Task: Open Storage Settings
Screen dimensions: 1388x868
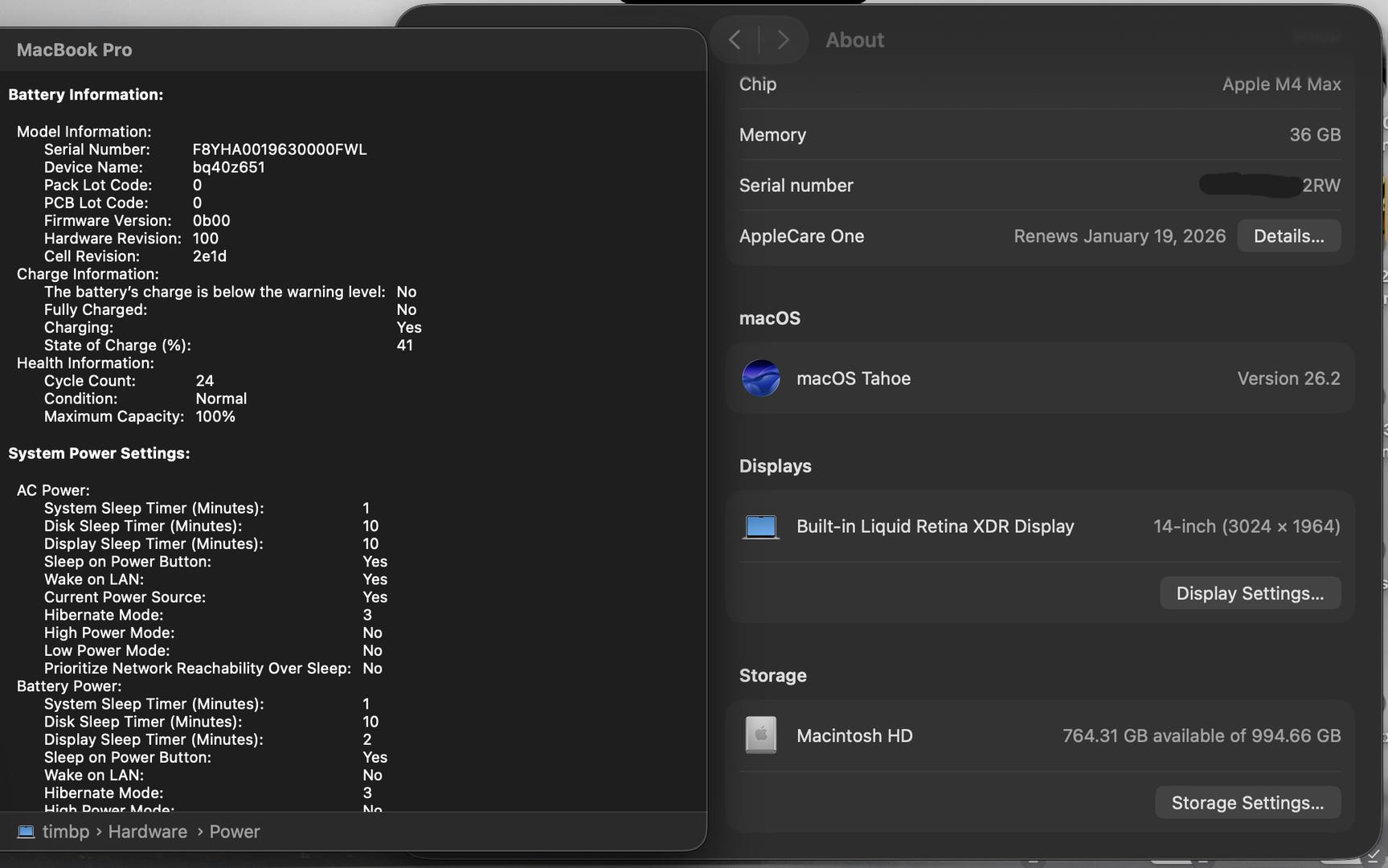Action: (x=1247, y=803)
